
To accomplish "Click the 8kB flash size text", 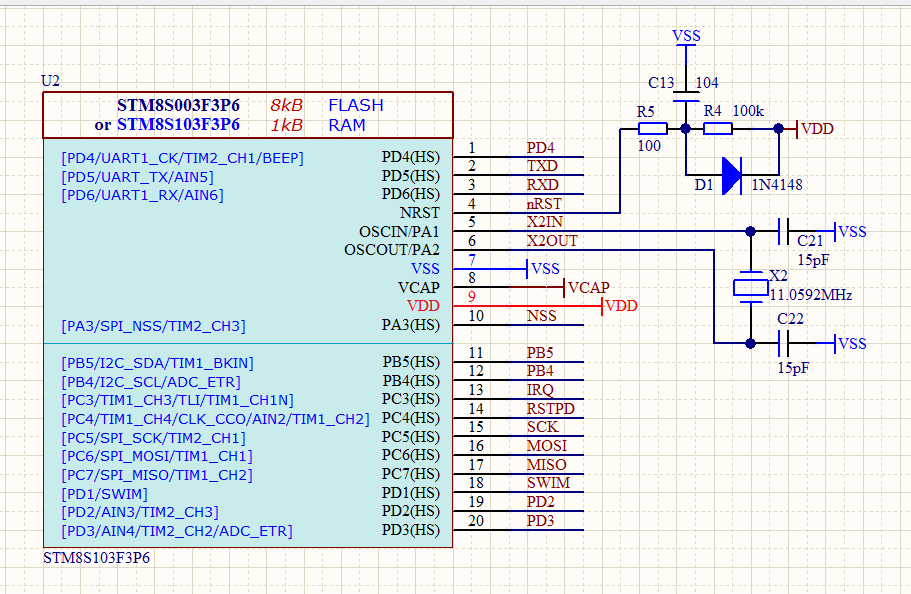I will tap(286, 105).
